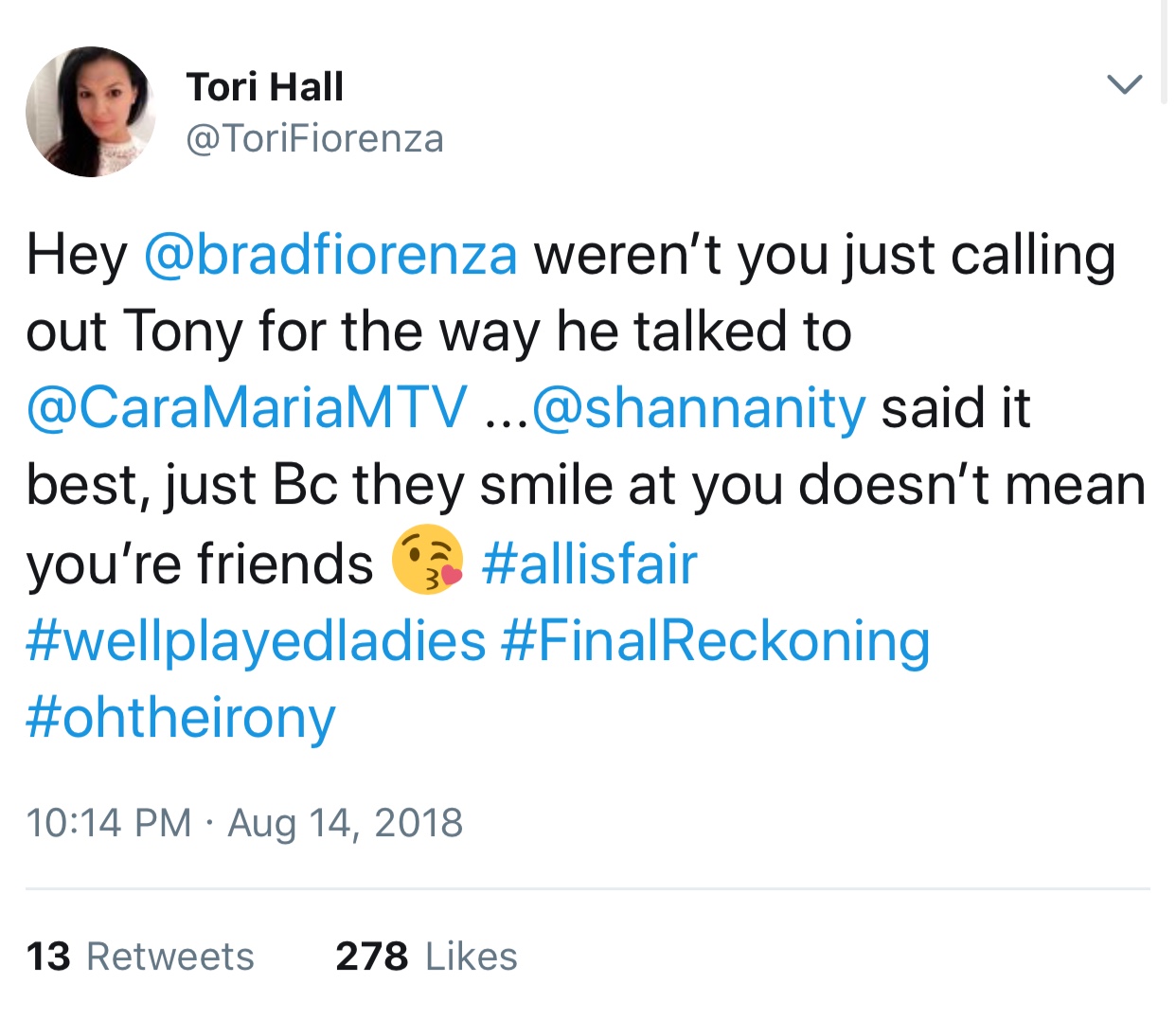Click the 13 retweet count number
This screenshot has width=1176, height=1019.
pos(48,956)
